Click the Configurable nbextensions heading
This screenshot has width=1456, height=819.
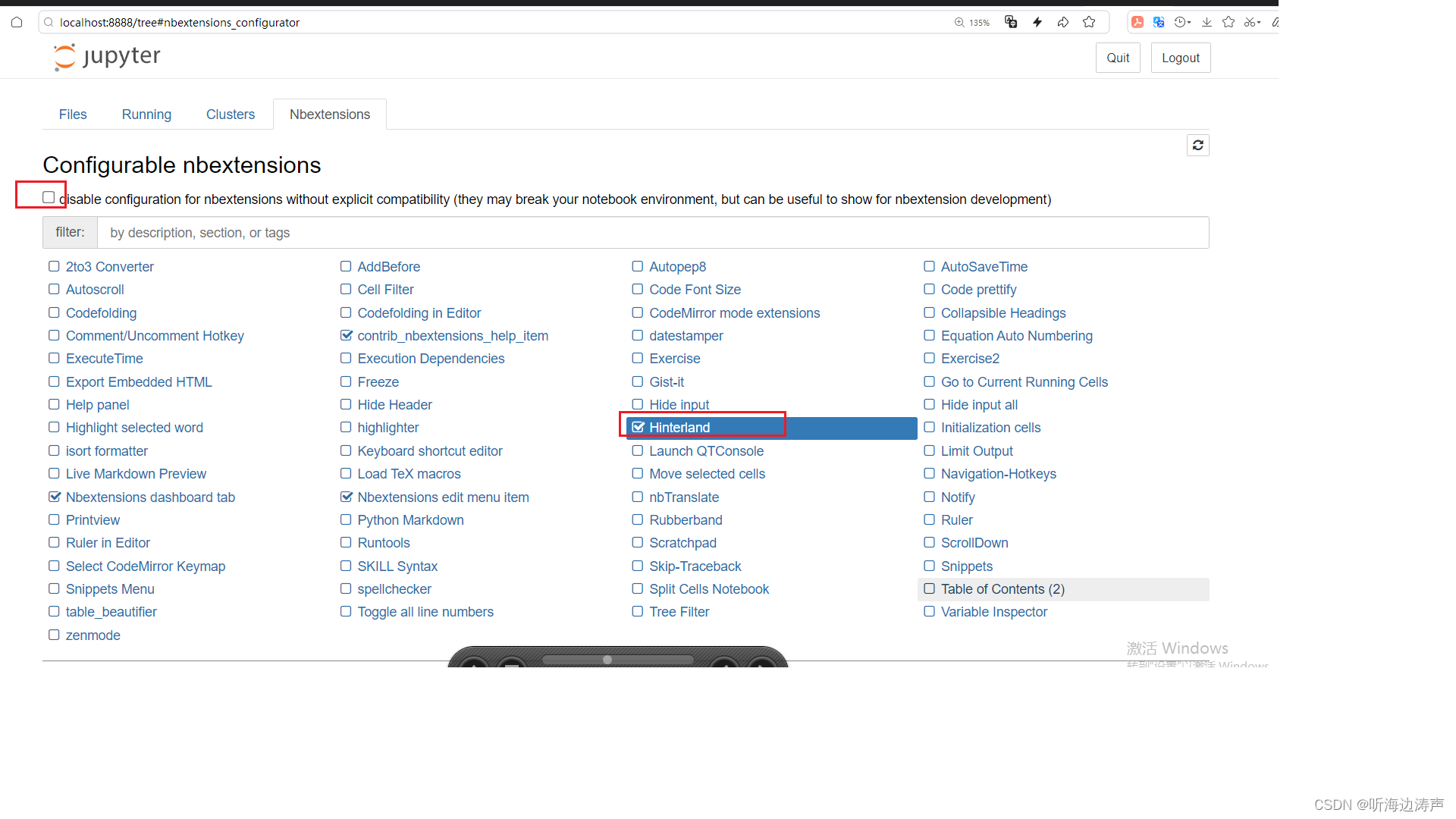182,165
